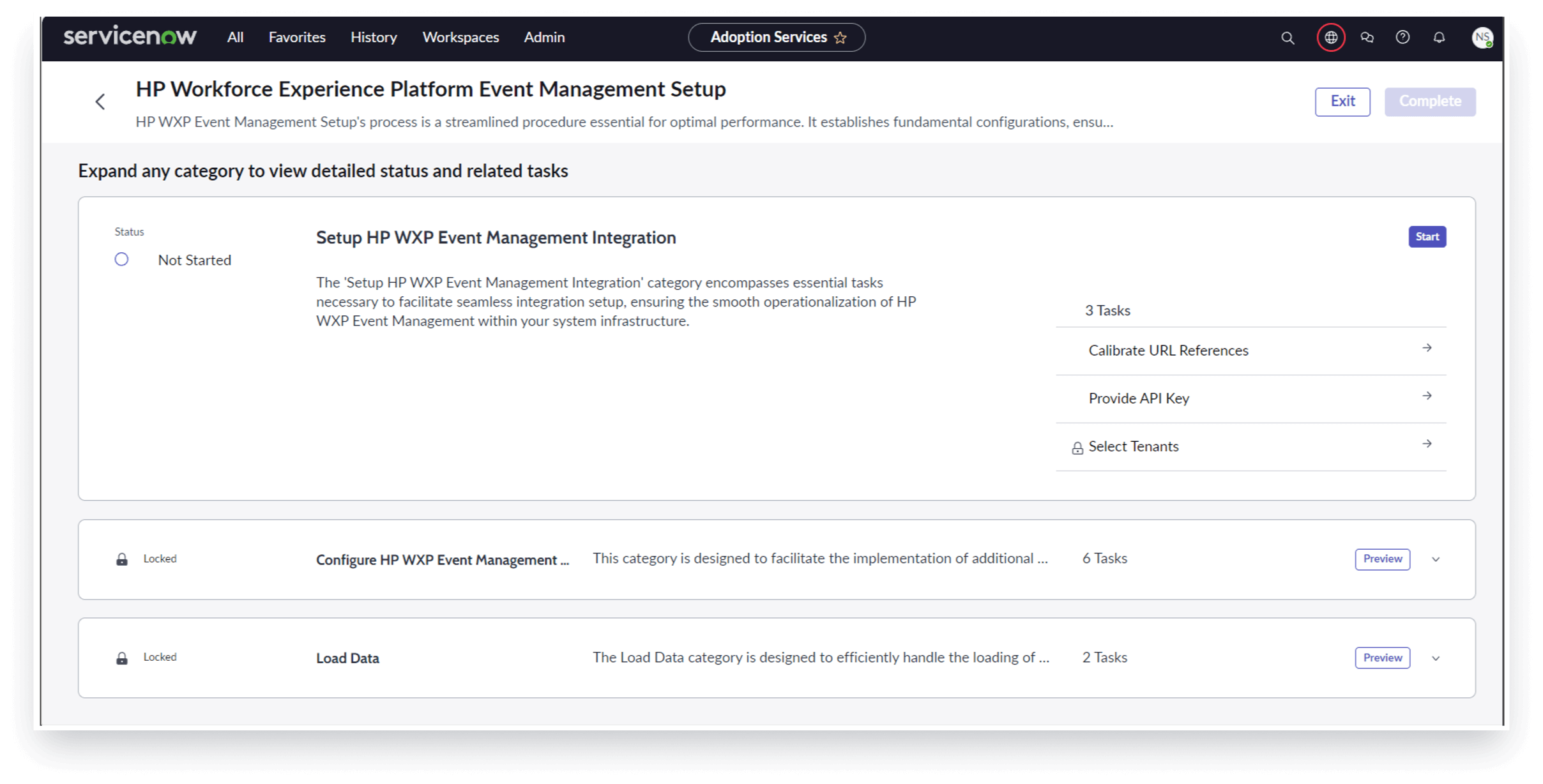
Task: Click the lock icon on Load Data row
Action: [122, 658]
